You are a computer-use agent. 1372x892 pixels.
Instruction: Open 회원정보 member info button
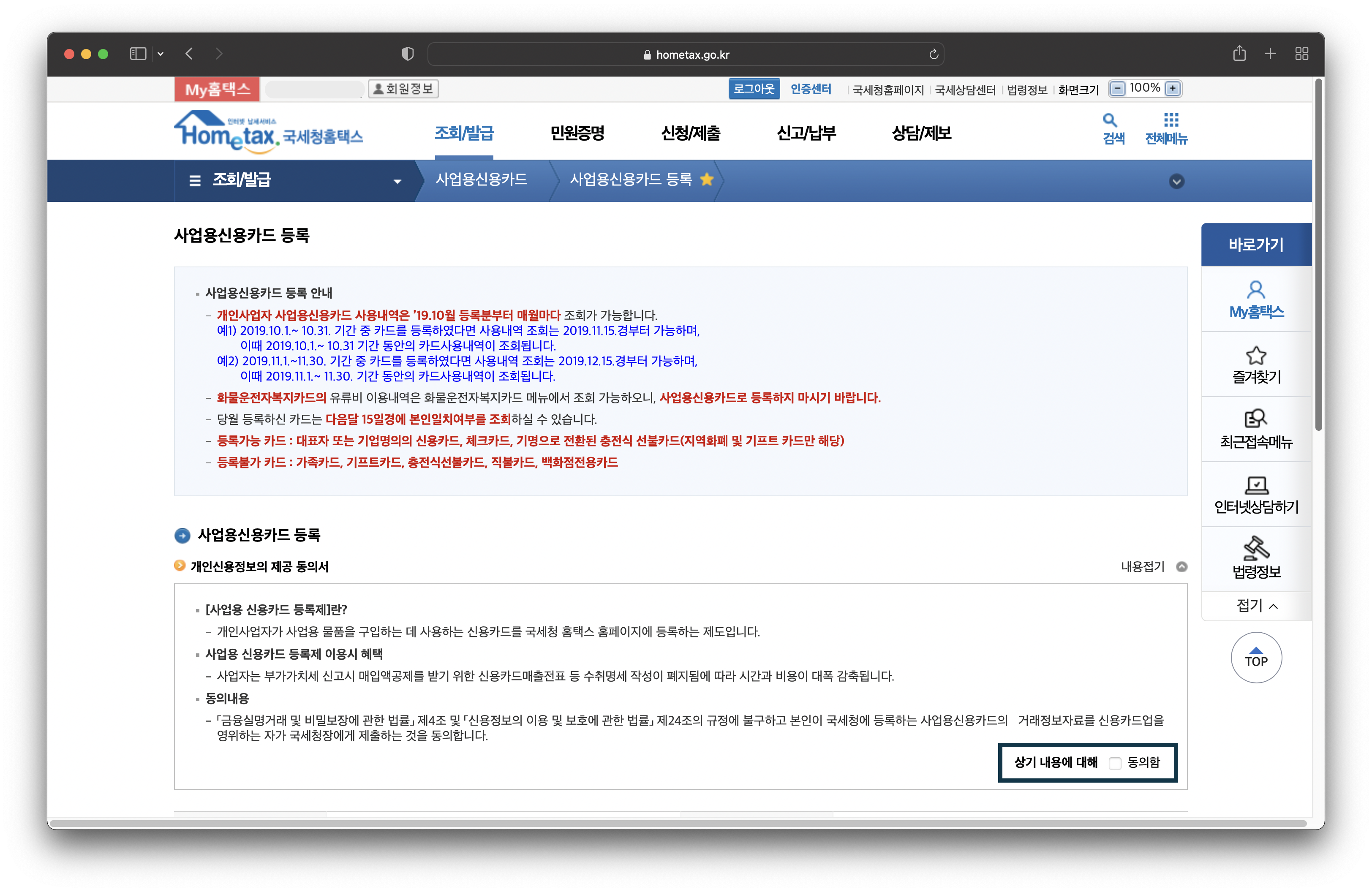click(403, 88)
